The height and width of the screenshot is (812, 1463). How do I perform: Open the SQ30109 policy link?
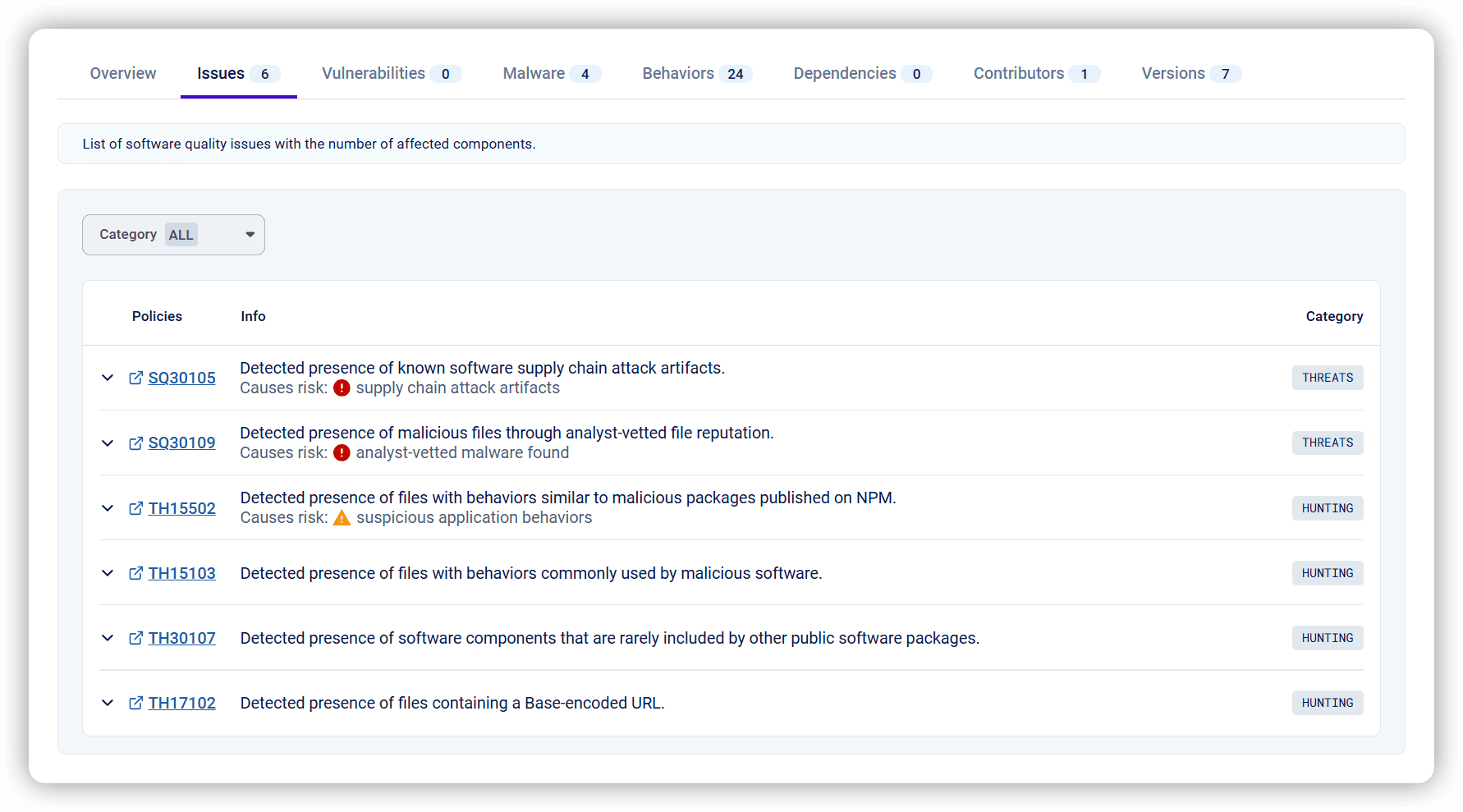coord(181,443)
